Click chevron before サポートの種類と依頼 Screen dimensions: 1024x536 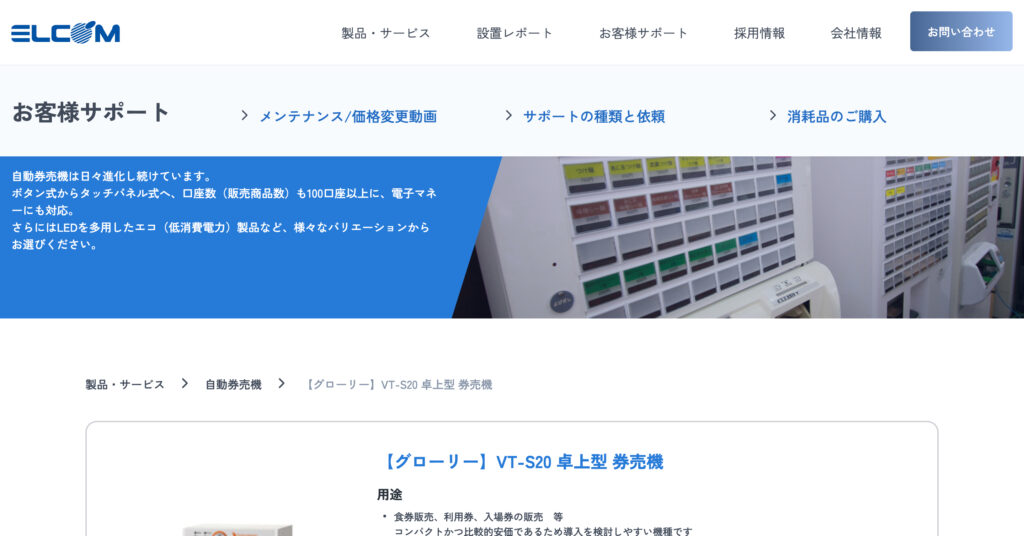[509, 116]
